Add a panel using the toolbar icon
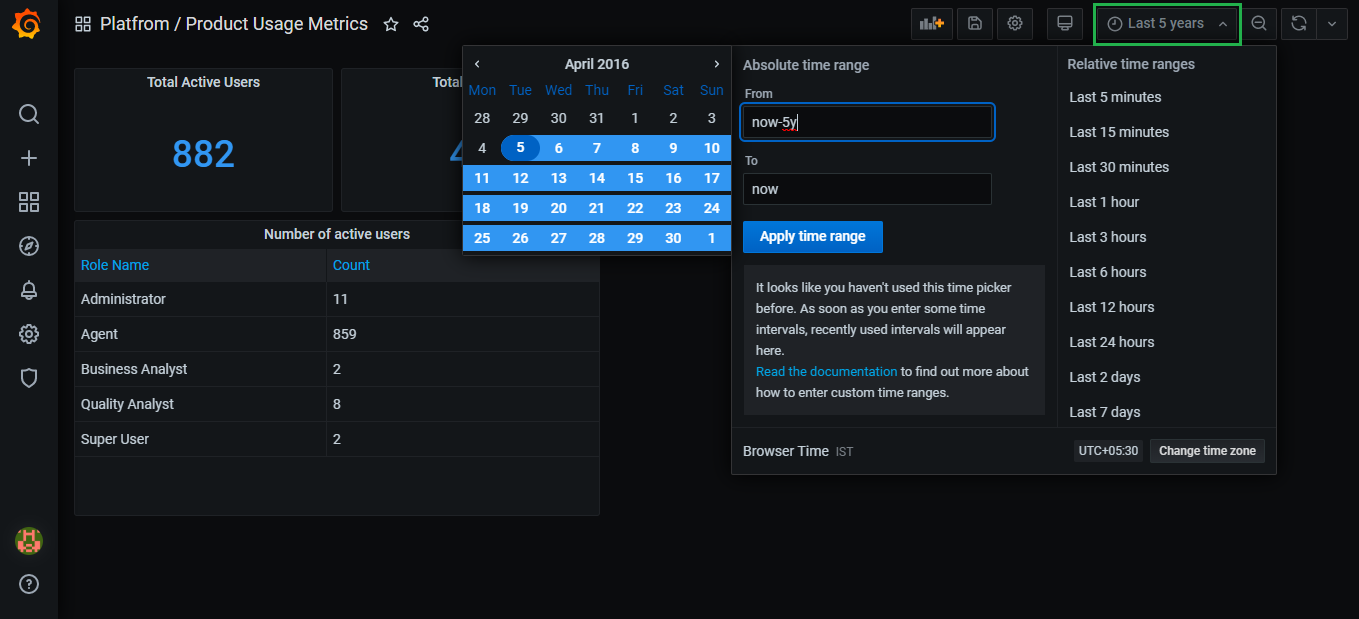This screenshot has height=619, width=1359. click(x=932, y=24)
